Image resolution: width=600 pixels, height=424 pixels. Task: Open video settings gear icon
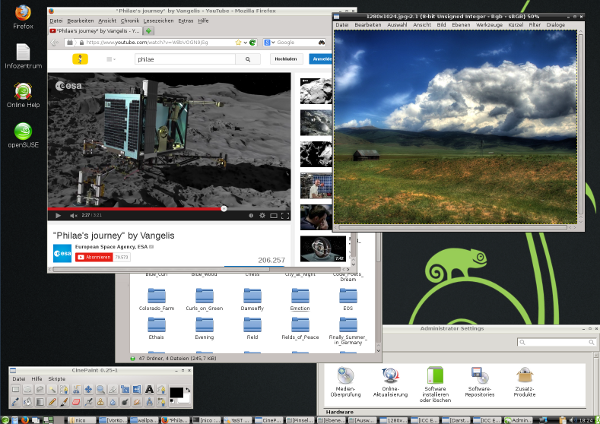click(262, 215)
